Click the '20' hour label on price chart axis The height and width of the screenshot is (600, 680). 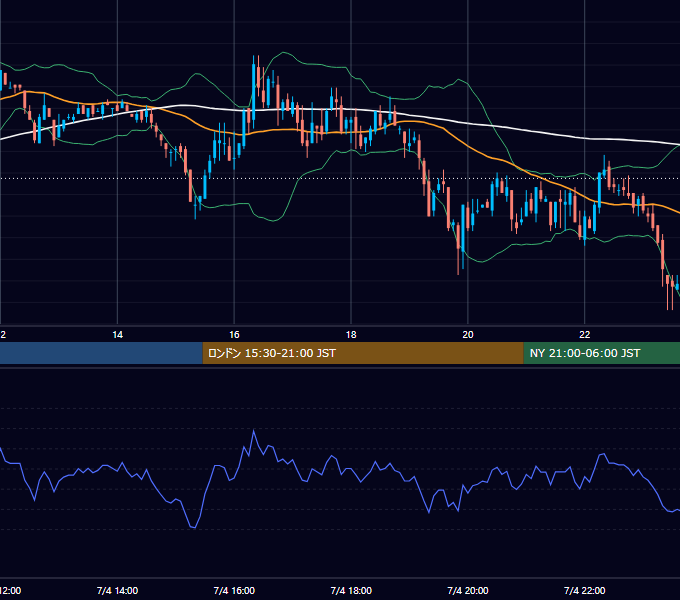[468, 335]
